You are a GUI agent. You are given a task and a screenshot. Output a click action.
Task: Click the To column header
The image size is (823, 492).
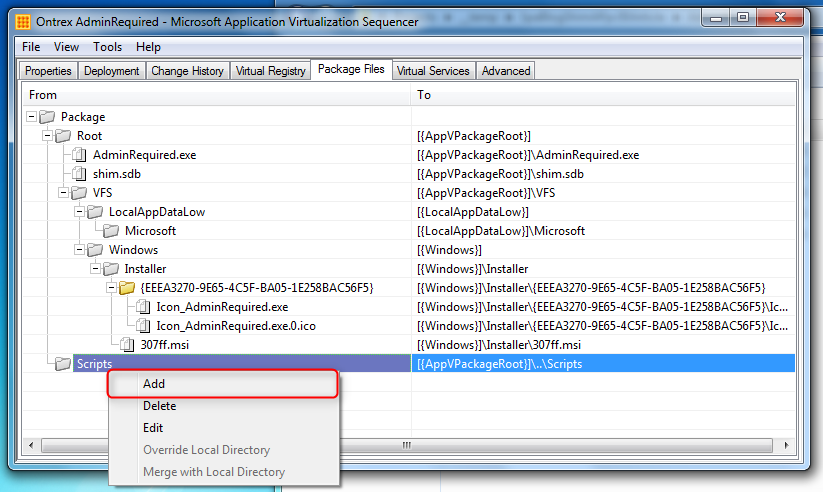[x=603, y=95]
